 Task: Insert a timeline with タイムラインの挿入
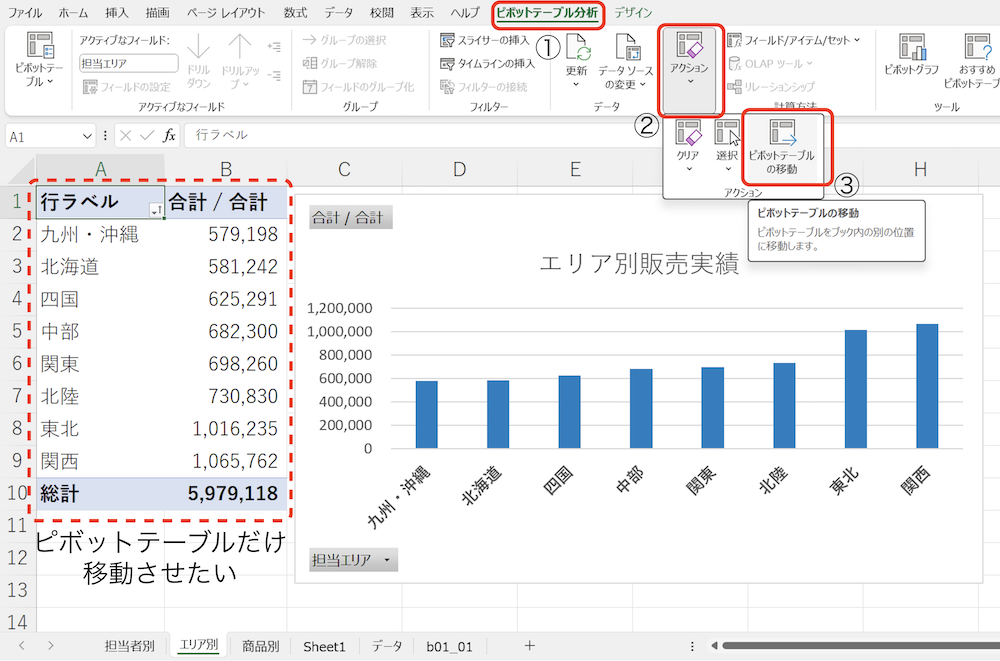click(487, 63)
